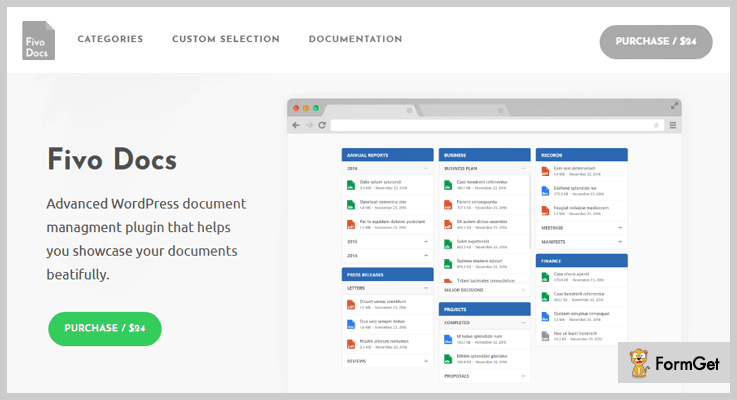Select the first tab in mock browser

[370, 110]
